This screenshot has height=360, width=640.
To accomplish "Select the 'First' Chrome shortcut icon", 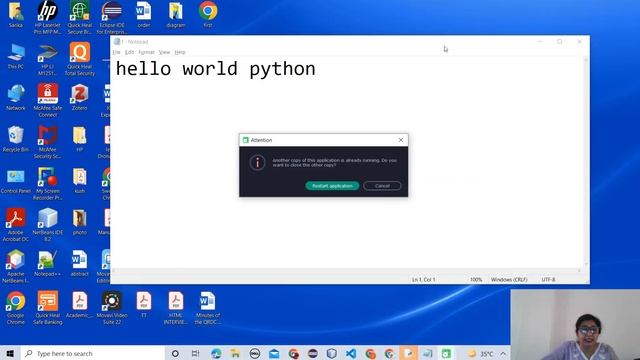I will [208, 15].
